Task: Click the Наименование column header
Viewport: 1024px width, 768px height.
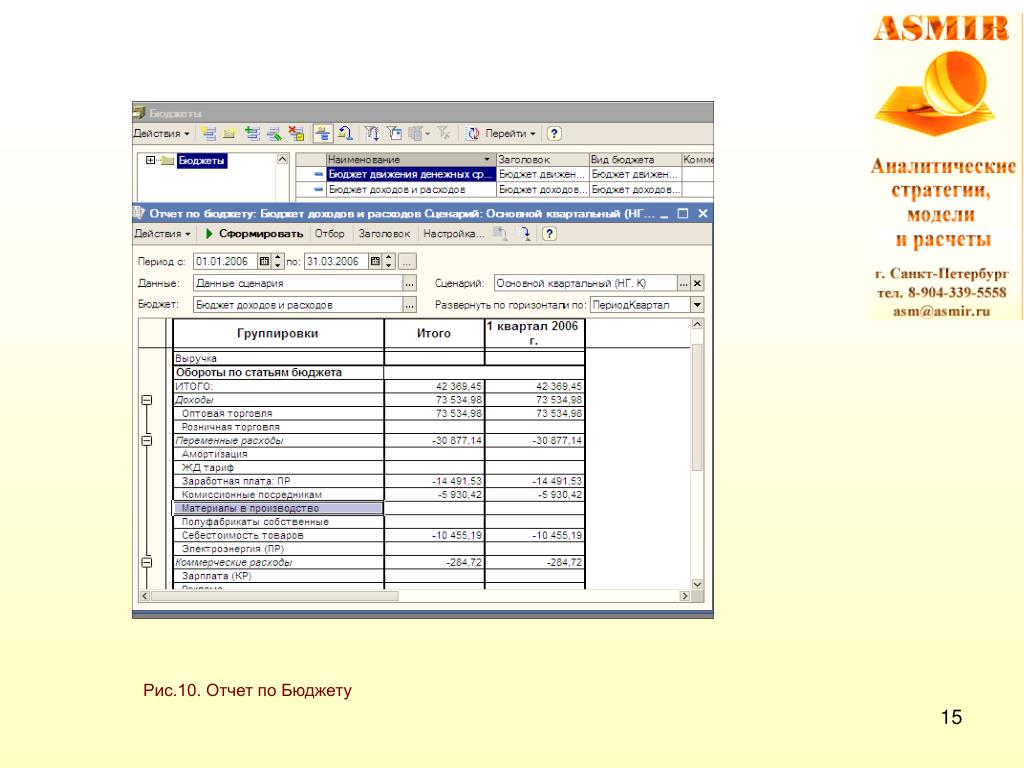Action: coord(410,159)
